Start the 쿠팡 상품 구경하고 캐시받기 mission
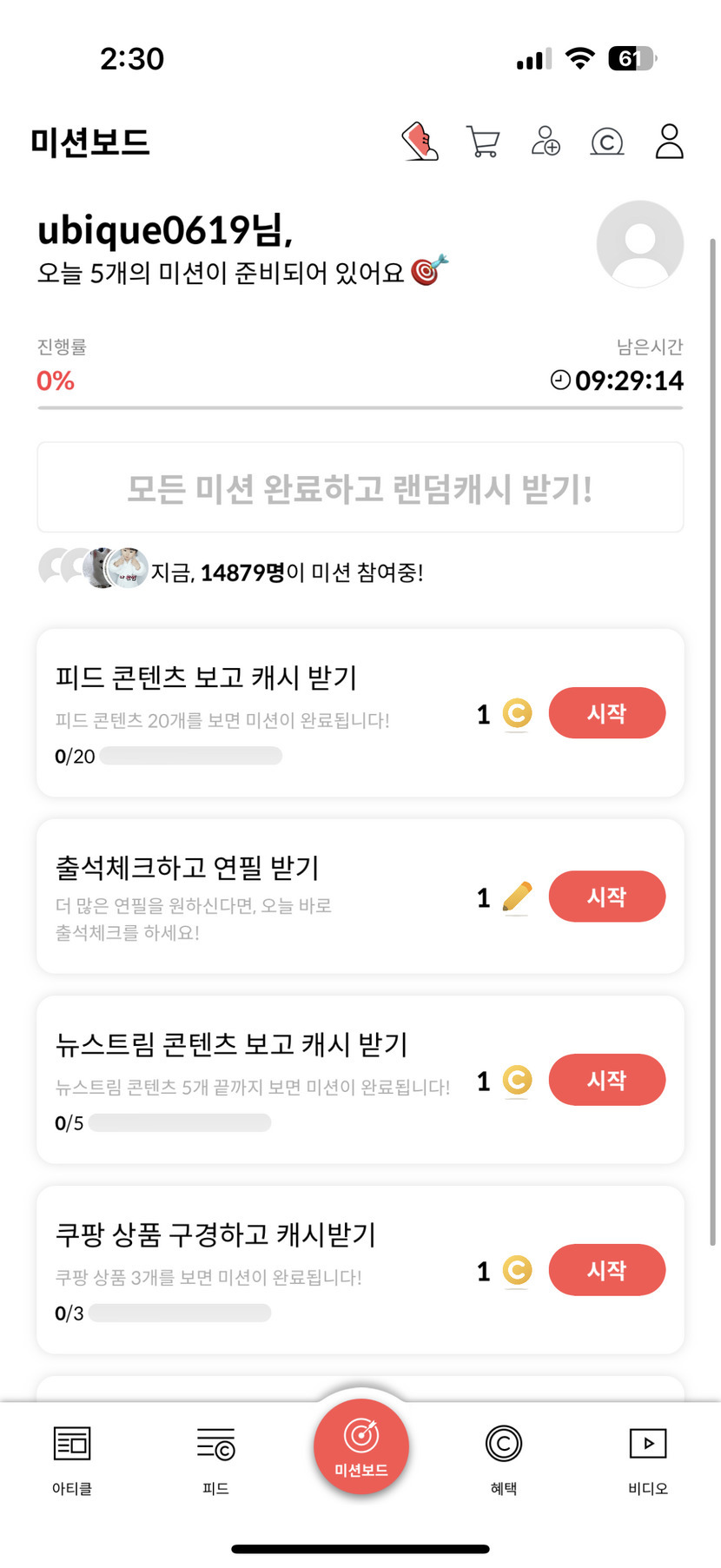Screen dimensions: 721x1568 point(606,1270)
